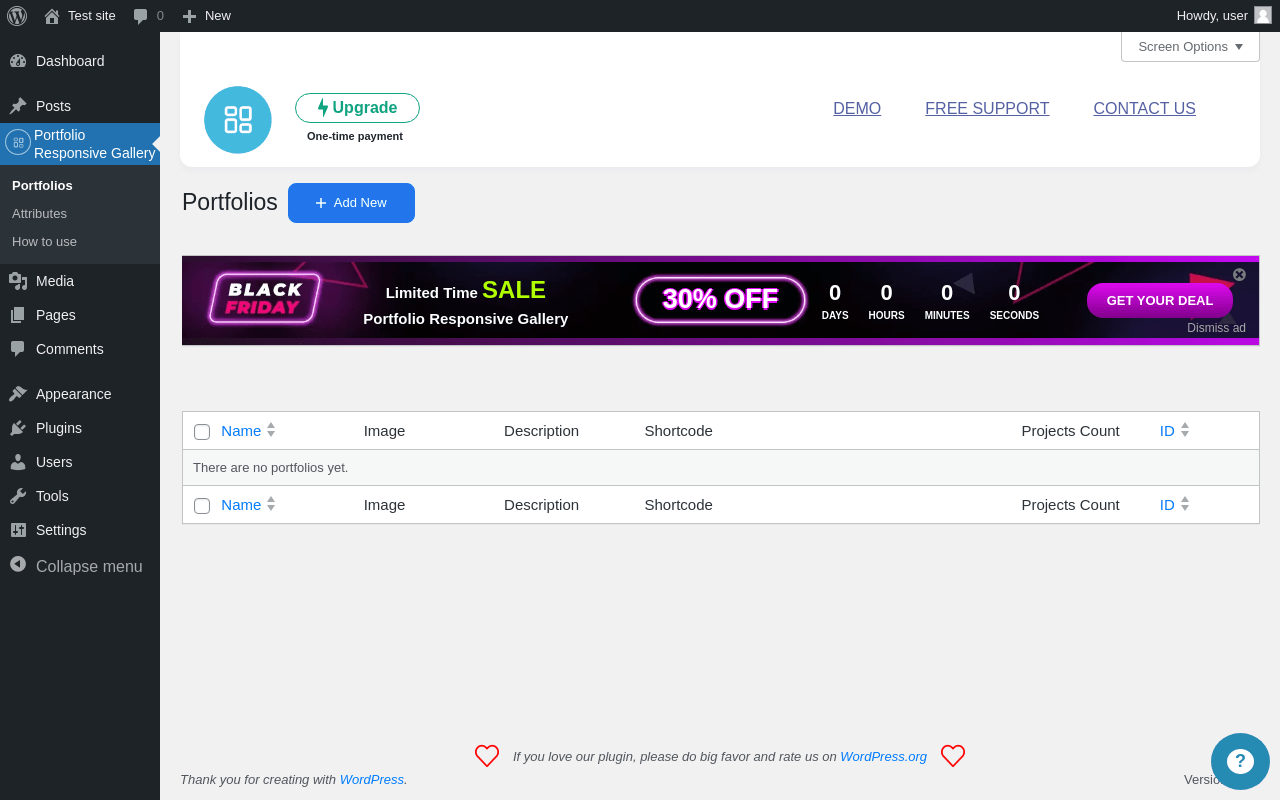Viewport: 1280px width, 800px height.
Task: Open the help question mark bubble
Action: pyautogui.click(x=1240, y=761)
